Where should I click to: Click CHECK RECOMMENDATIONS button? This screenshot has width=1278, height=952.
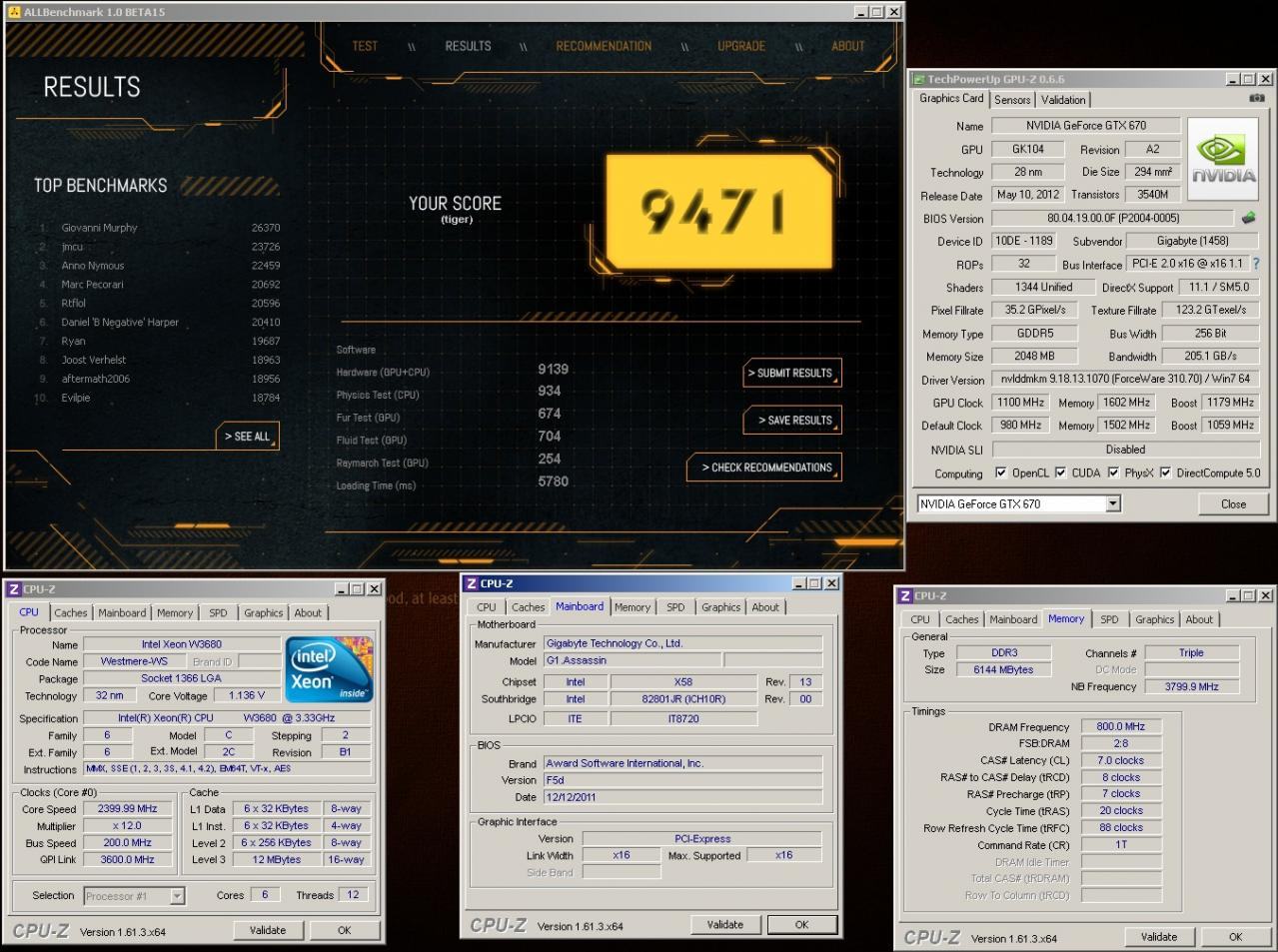[x=764, y=468]
